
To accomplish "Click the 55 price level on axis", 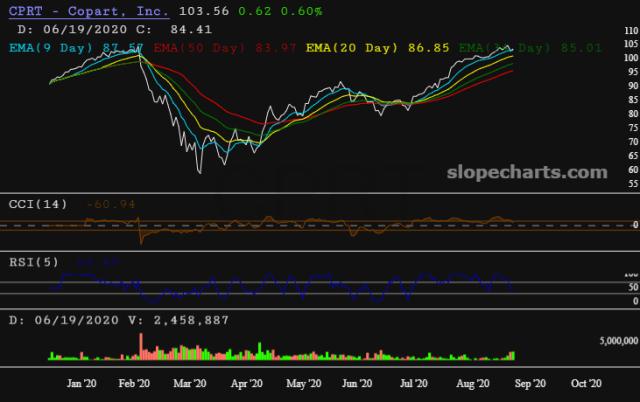I will pos(628,185).
